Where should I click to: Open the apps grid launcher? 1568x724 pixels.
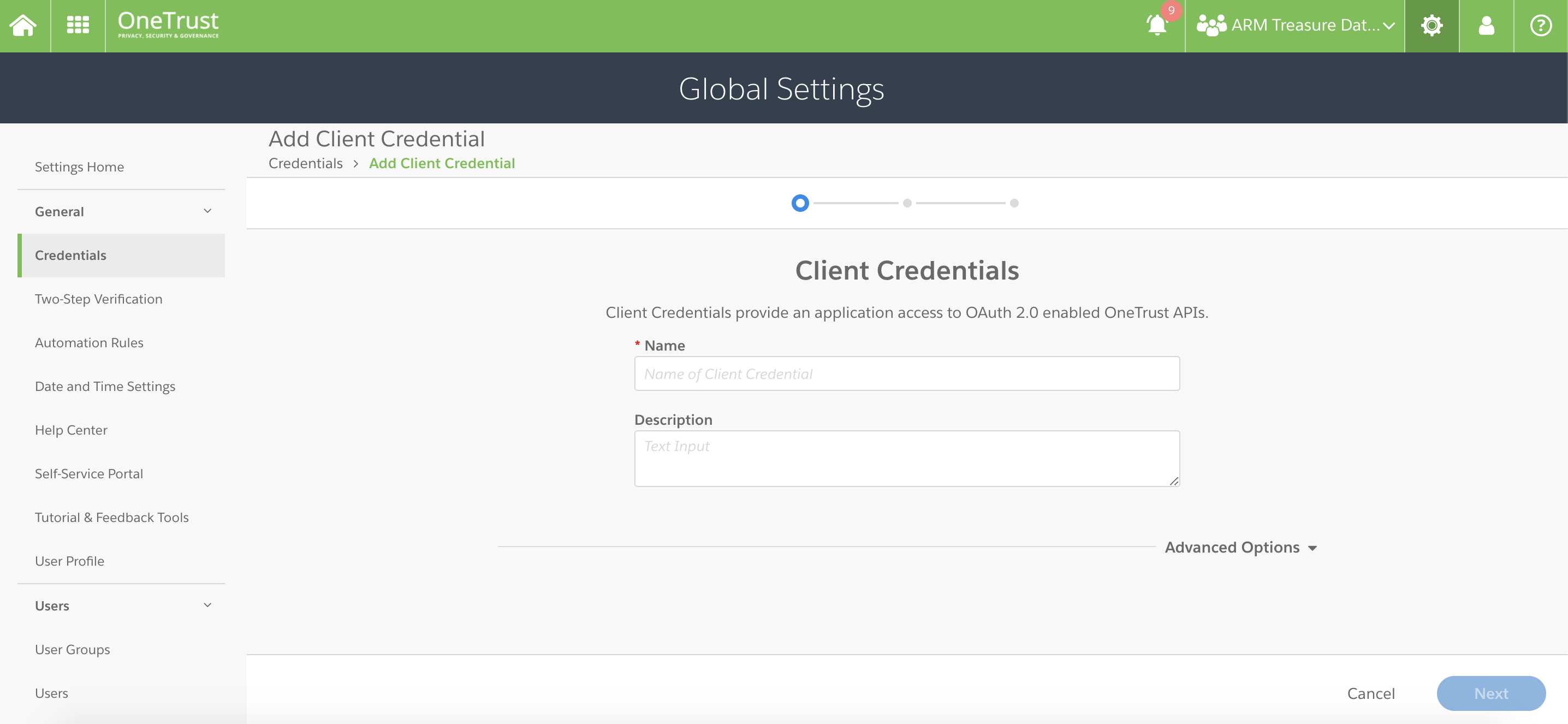click(78, 25)
